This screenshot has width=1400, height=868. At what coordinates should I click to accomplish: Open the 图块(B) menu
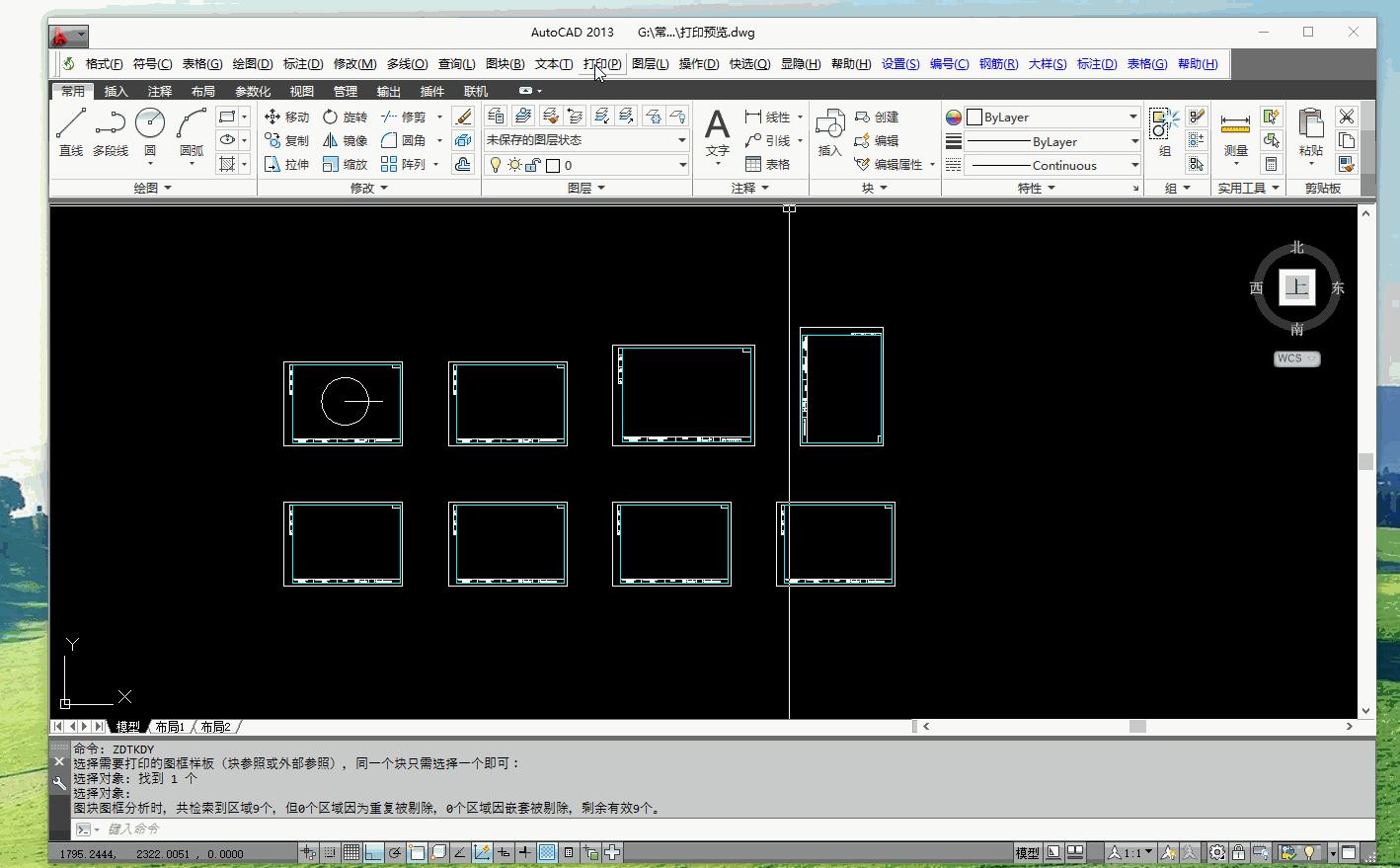505,63
